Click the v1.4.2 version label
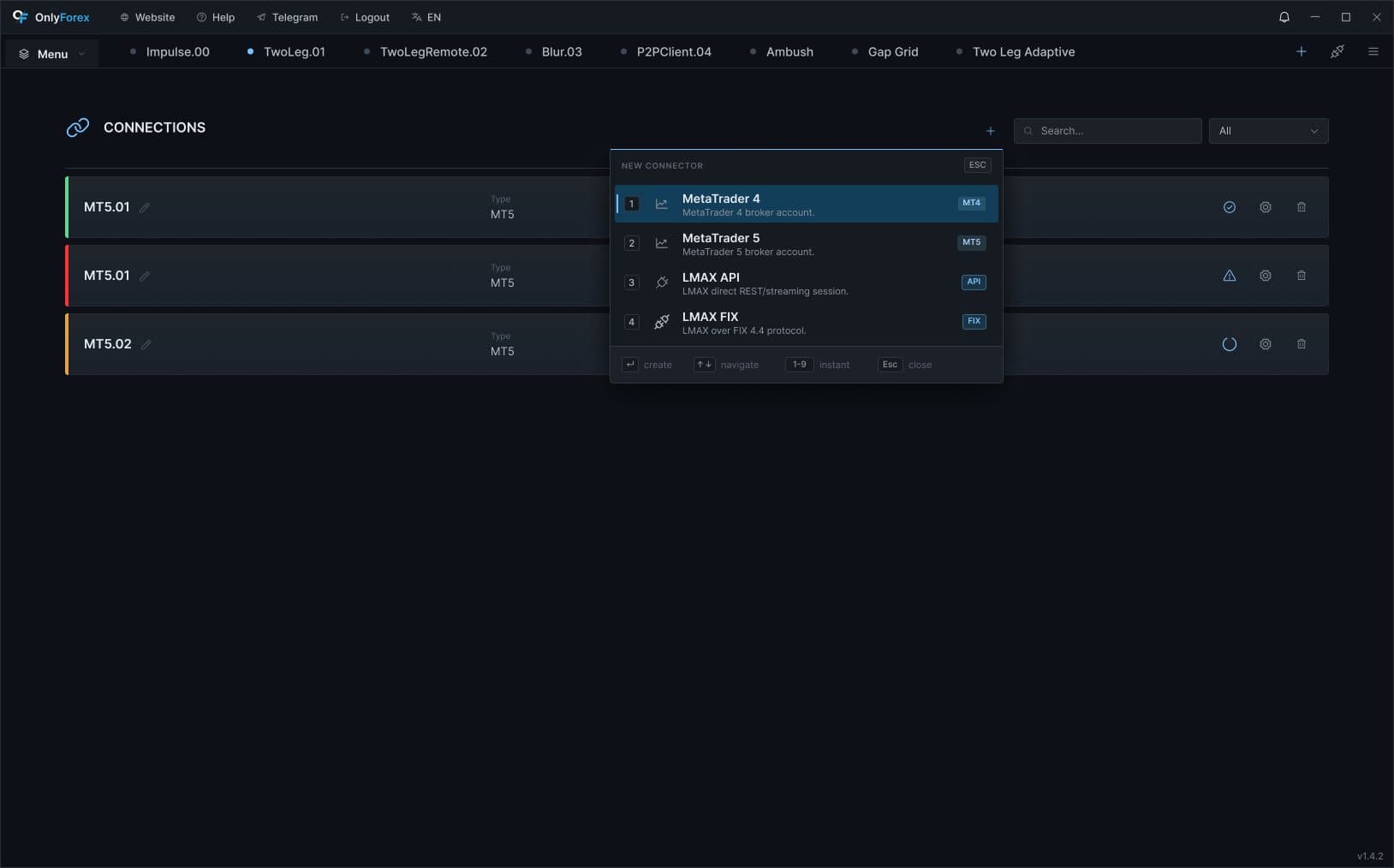The image size is (1394, 868). [x=1370, y=856]
